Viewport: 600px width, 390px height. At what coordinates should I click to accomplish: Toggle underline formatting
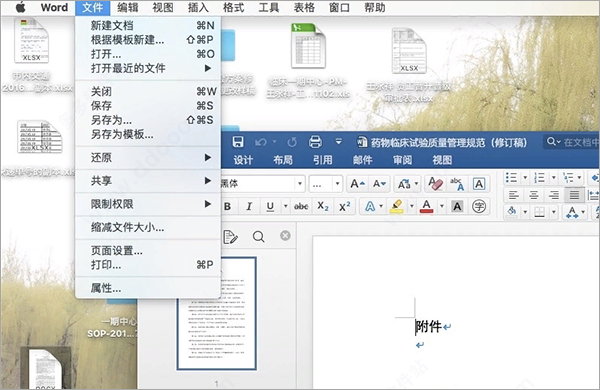tap(270, 207)
